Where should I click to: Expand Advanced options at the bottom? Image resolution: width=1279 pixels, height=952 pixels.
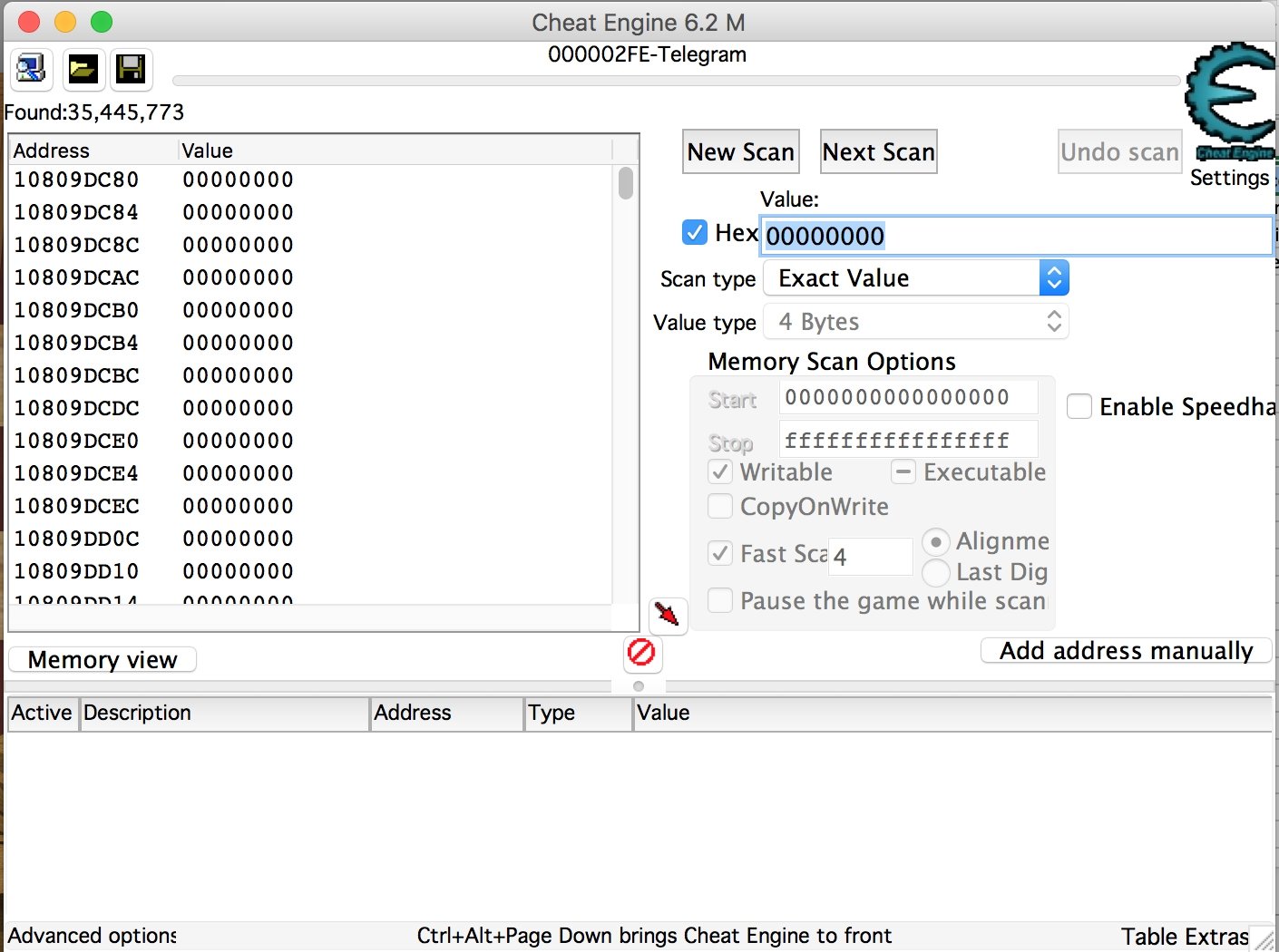(91, 936)
